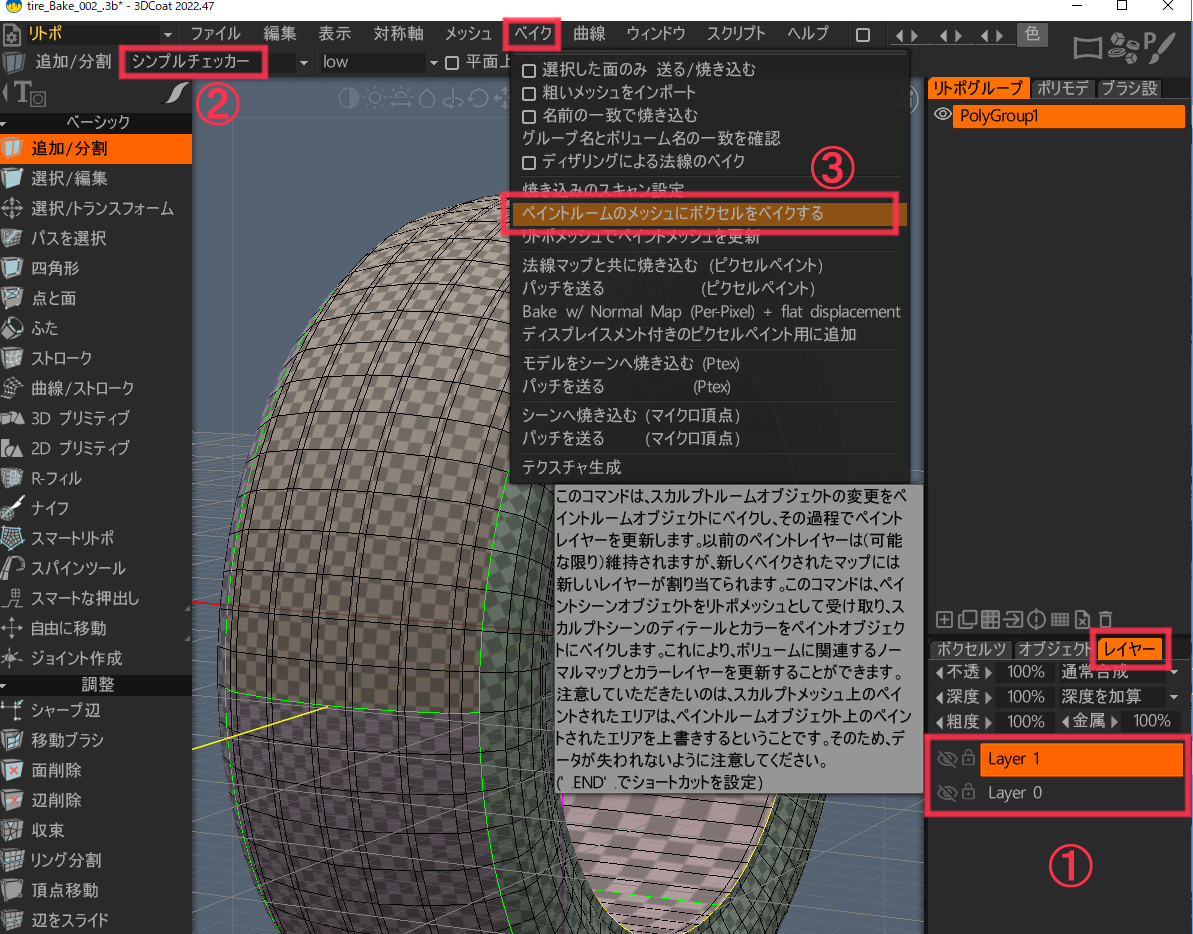Toggle Layer 1 visibility eye
This screenshot has width=1193, height=934.
pyautogui.click(x=946, y=758)
